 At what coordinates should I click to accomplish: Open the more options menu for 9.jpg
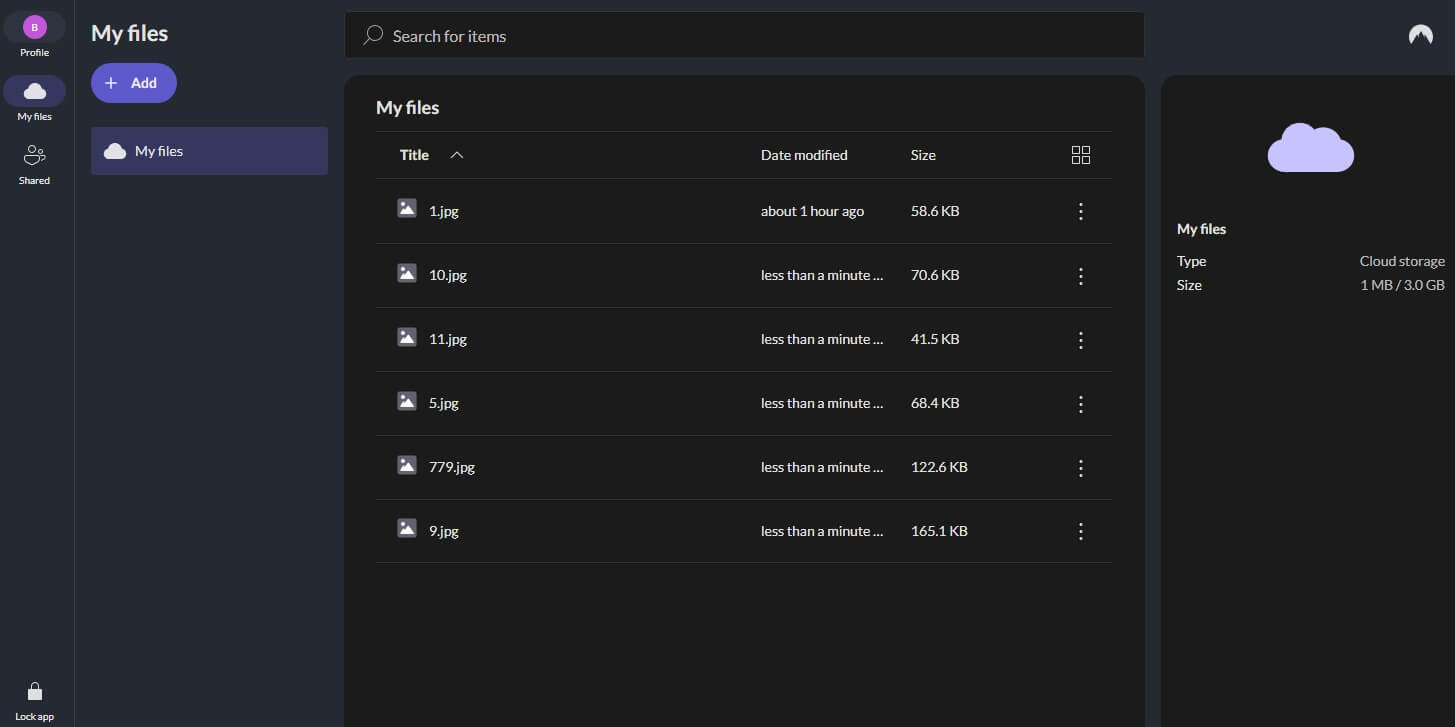1080,531
